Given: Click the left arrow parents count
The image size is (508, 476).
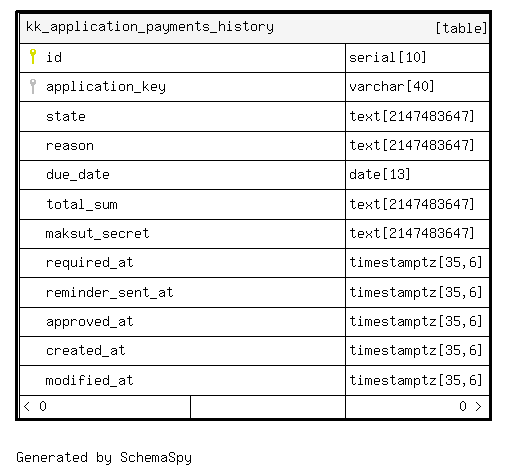Looking at the screenshot, I should coord(35,406).
